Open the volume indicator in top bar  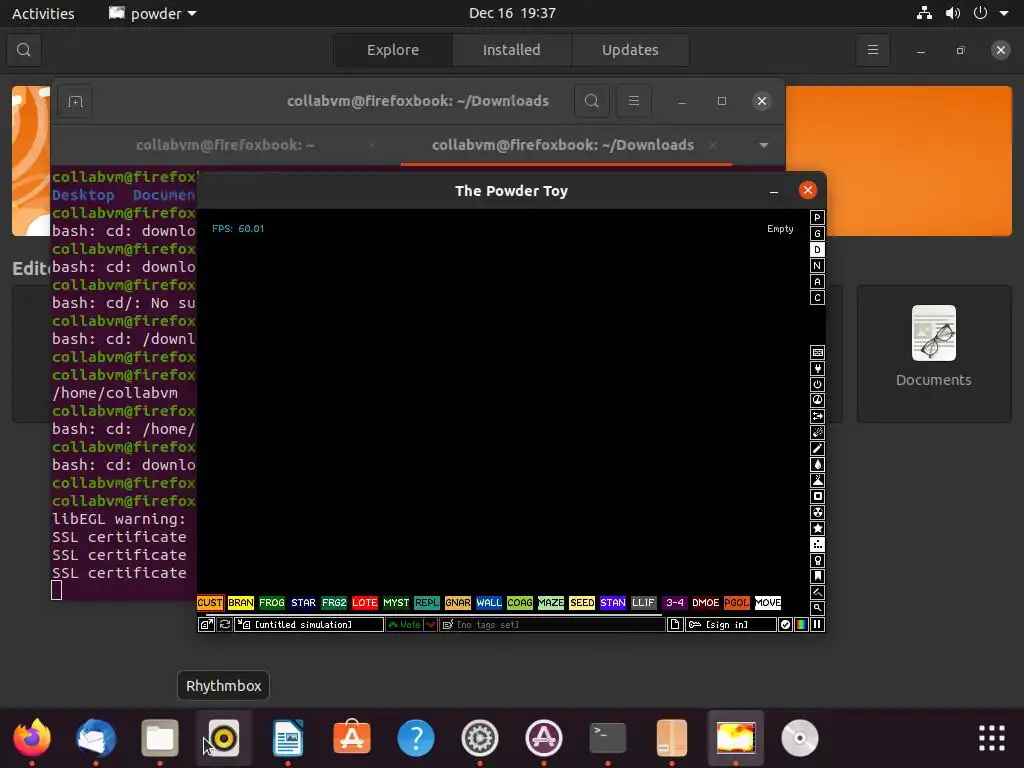point(952,13)
